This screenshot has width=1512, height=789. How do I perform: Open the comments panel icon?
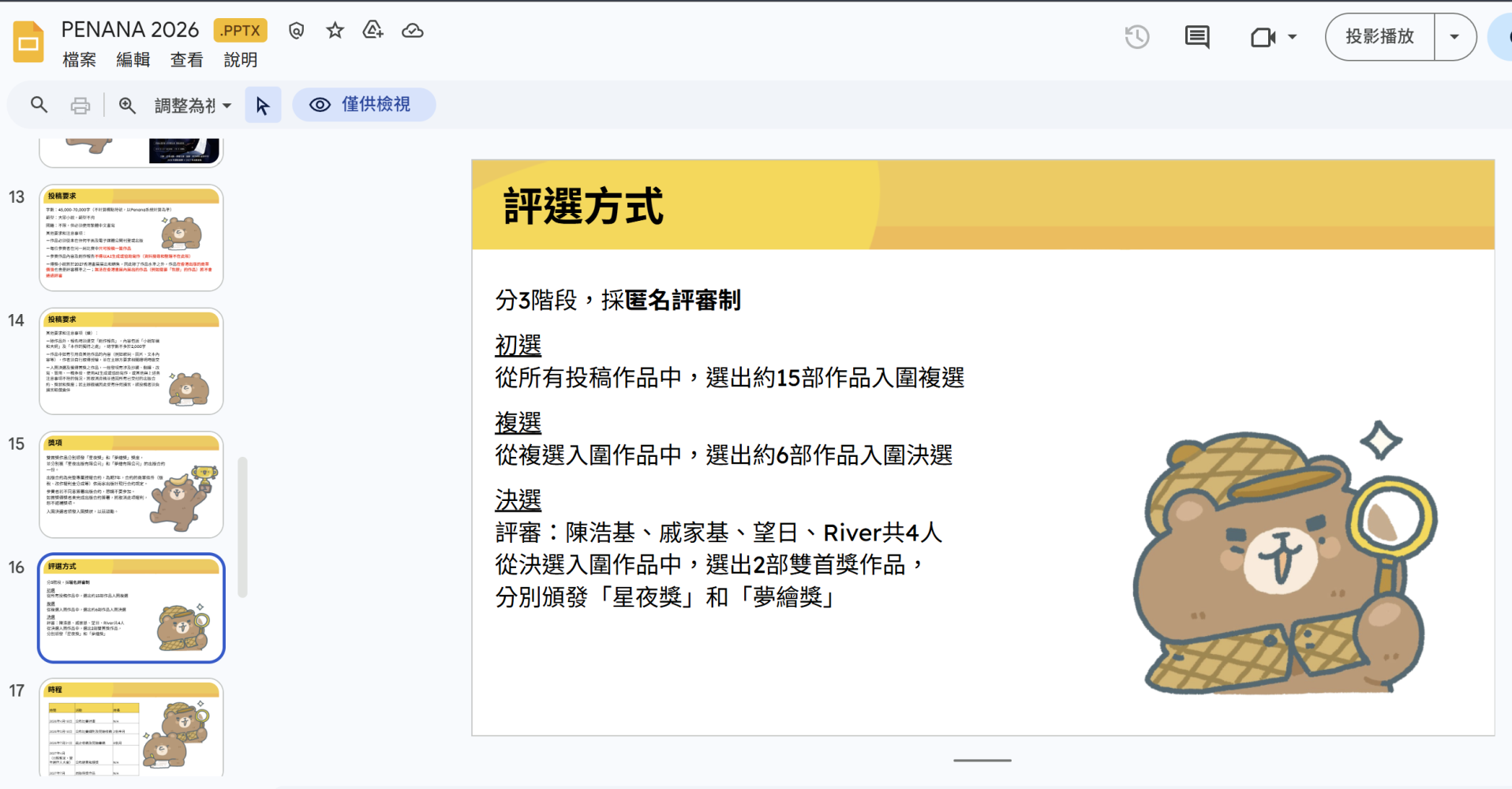1197,36
